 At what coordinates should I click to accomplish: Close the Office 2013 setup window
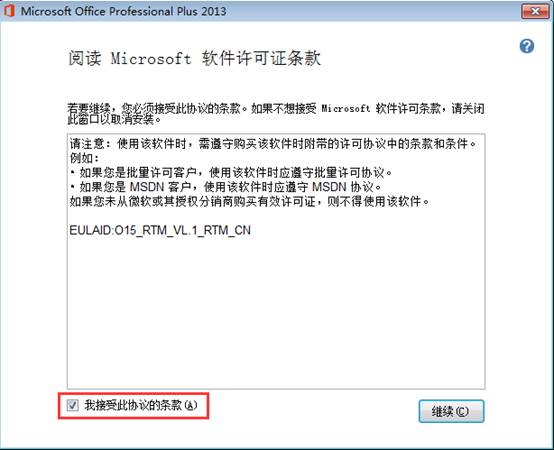[535, 11]
